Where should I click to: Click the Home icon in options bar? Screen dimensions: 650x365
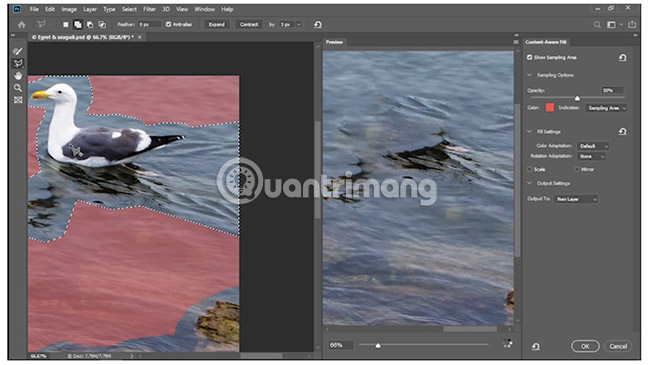pyautogui.click(x=22, y=25)
